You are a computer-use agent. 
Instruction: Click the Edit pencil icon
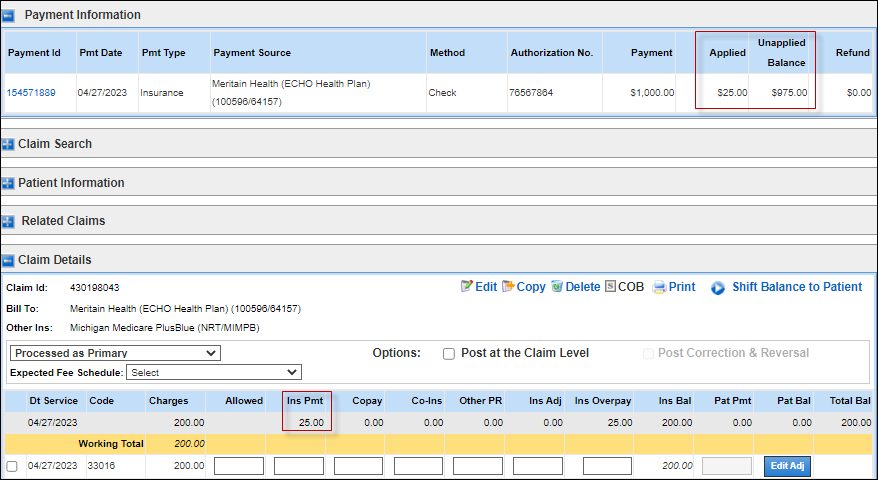point(466,287)
